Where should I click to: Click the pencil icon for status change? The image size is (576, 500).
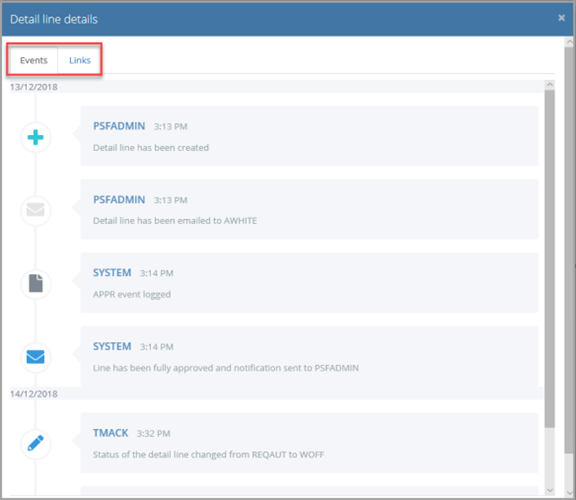pos(36,443)
